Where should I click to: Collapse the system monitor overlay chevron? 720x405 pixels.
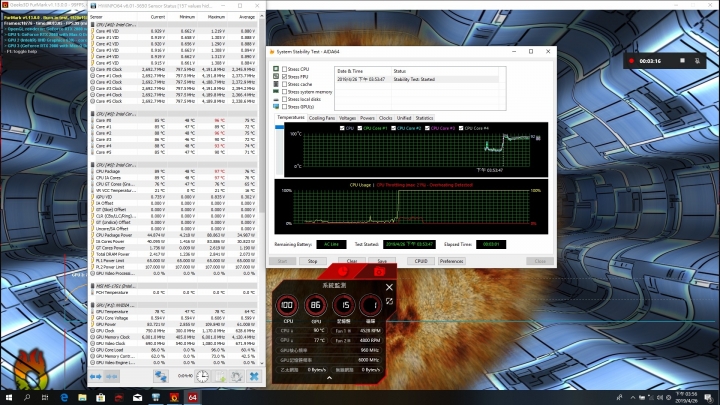click(x=329, y=378)
